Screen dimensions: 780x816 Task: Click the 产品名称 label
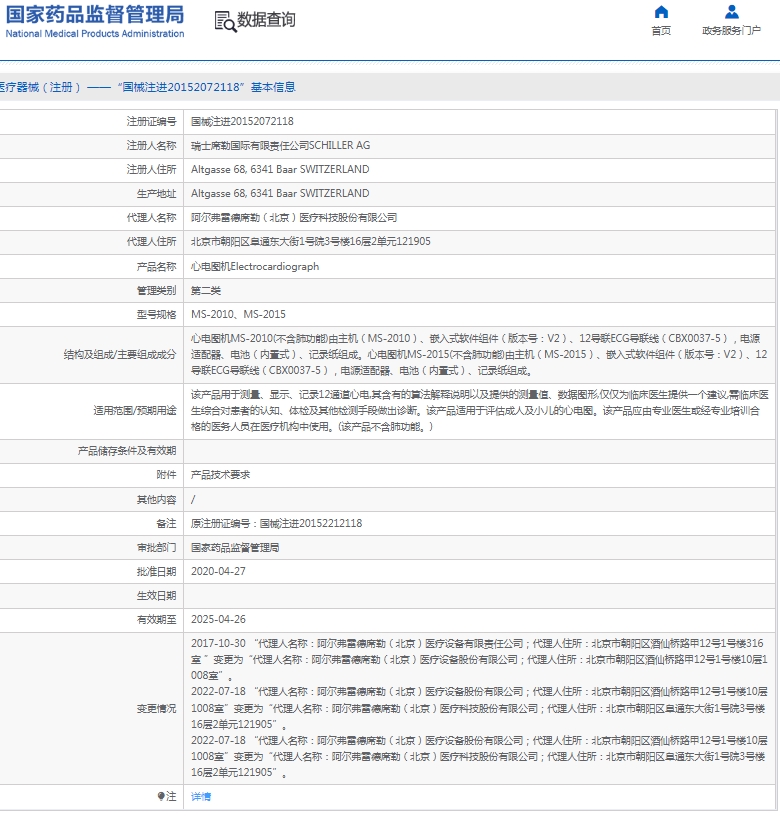[x=157, y=266]
